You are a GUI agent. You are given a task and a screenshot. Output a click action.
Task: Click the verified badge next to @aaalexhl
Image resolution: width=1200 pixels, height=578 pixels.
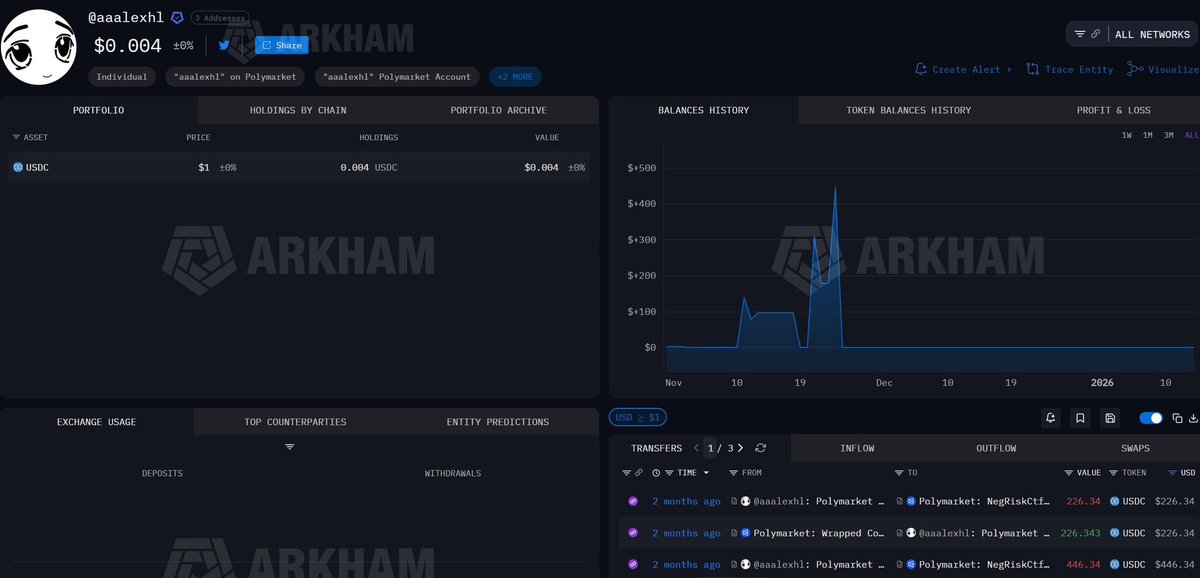(x=177, y=17)
